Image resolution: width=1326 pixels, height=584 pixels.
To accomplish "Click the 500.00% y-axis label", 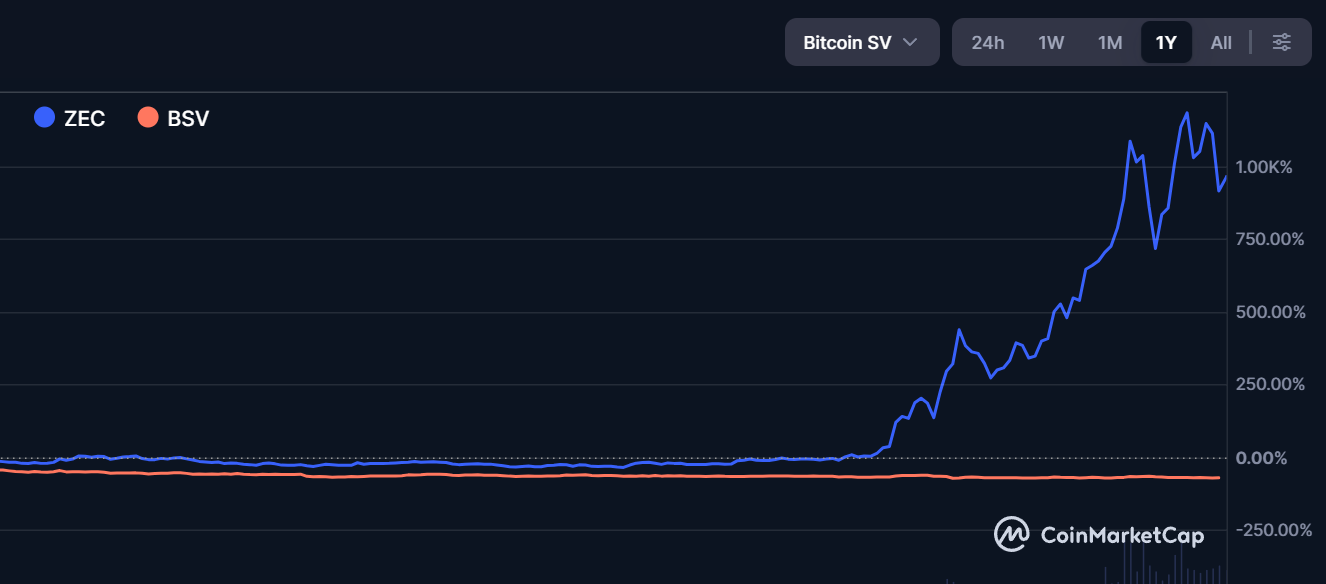I will pyautogui.click(x=1271, y=312).
